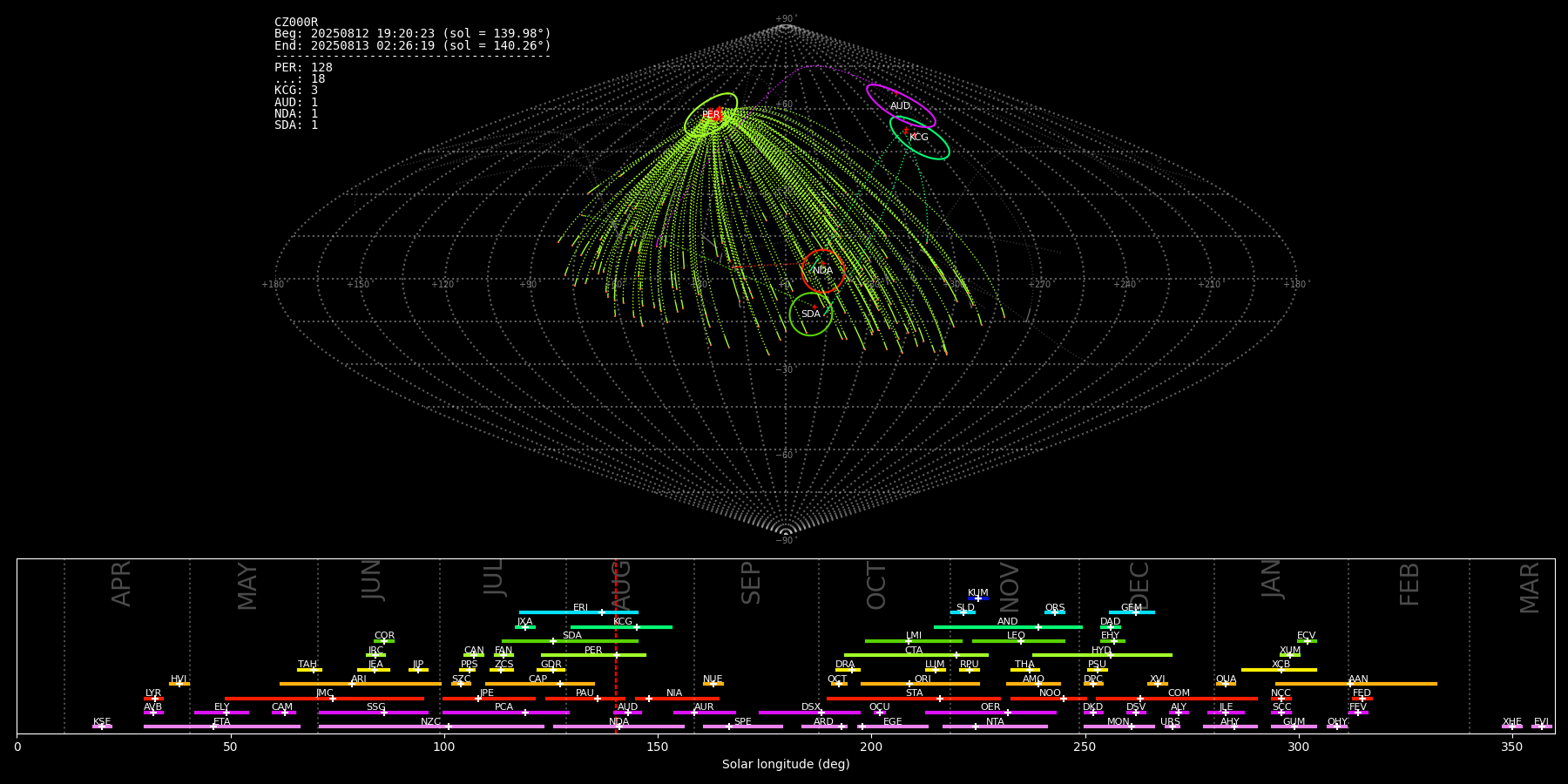The image size is (1568, 784).
Task: Click the GEM shower bar in timeline
Action: coord(1132,612)
